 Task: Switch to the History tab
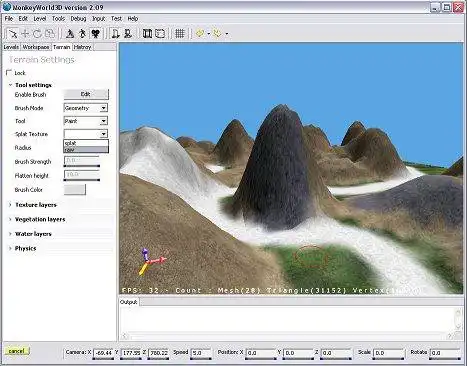(82, 47)
